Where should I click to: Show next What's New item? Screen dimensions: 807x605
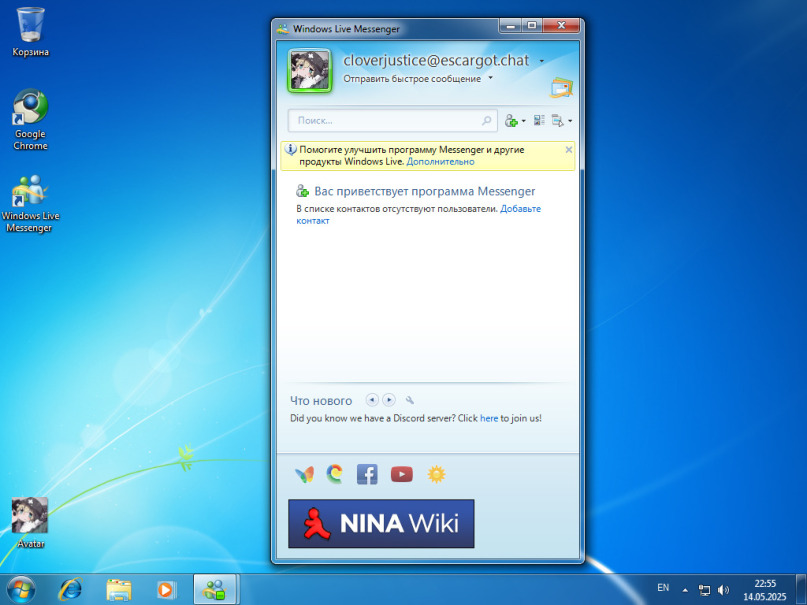click(x=389, y=400)
